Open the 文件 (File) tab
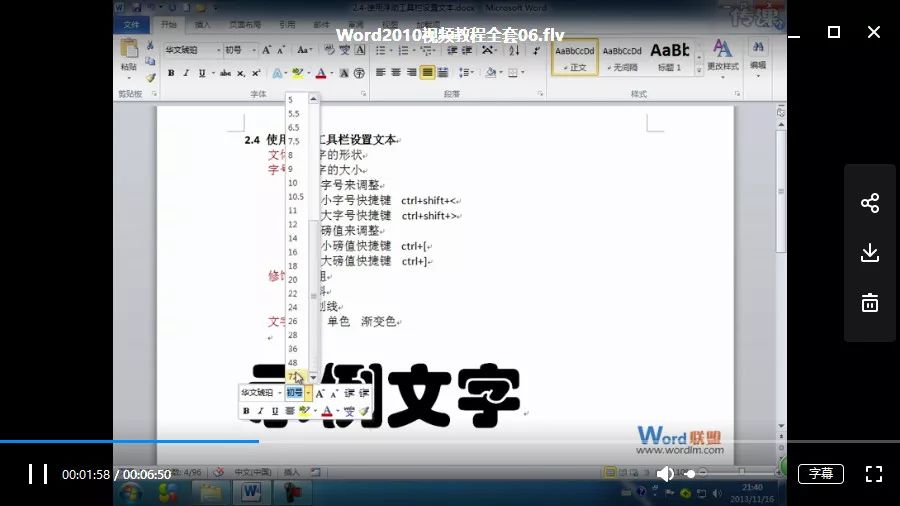 click(131, 24)
